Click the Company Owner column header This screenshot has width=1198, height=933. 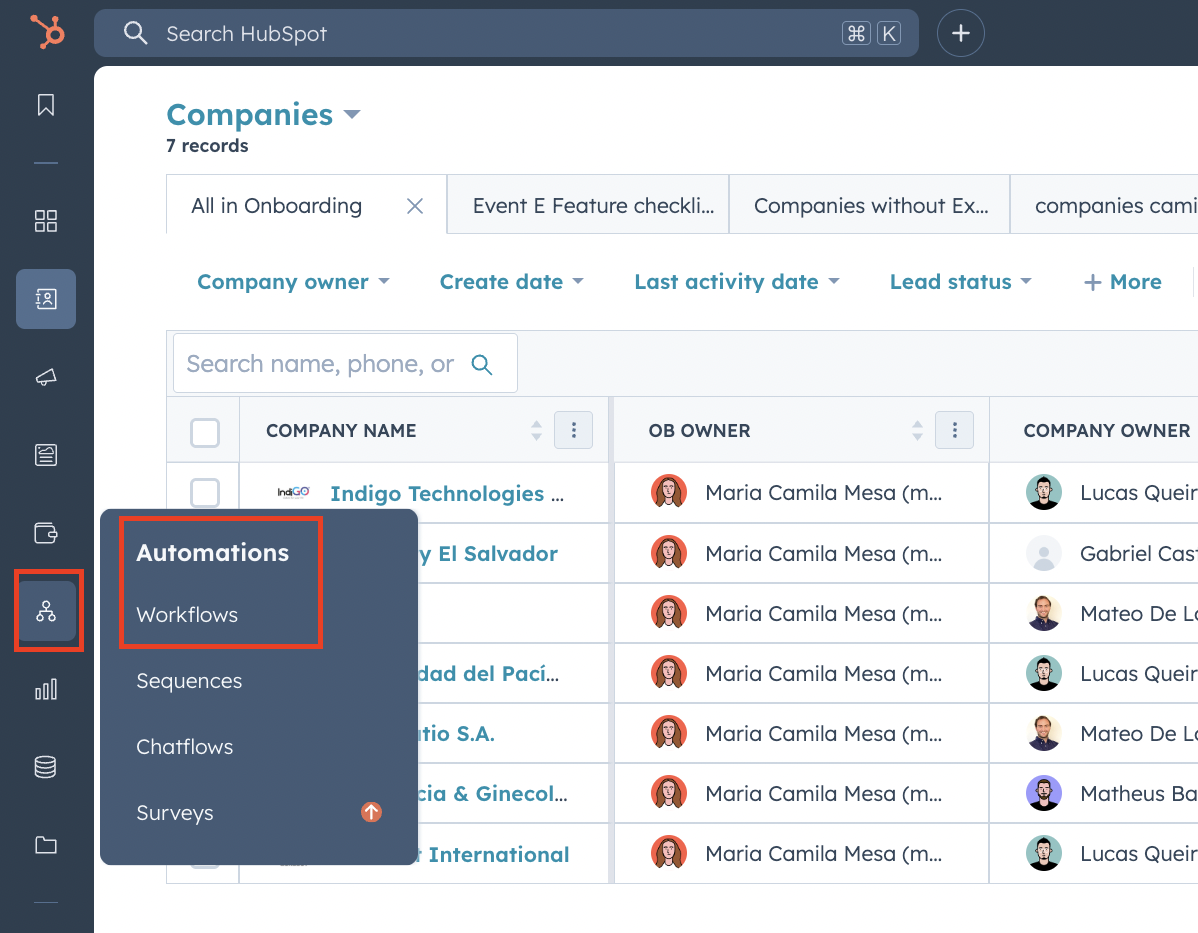(x=1106, y=430)
